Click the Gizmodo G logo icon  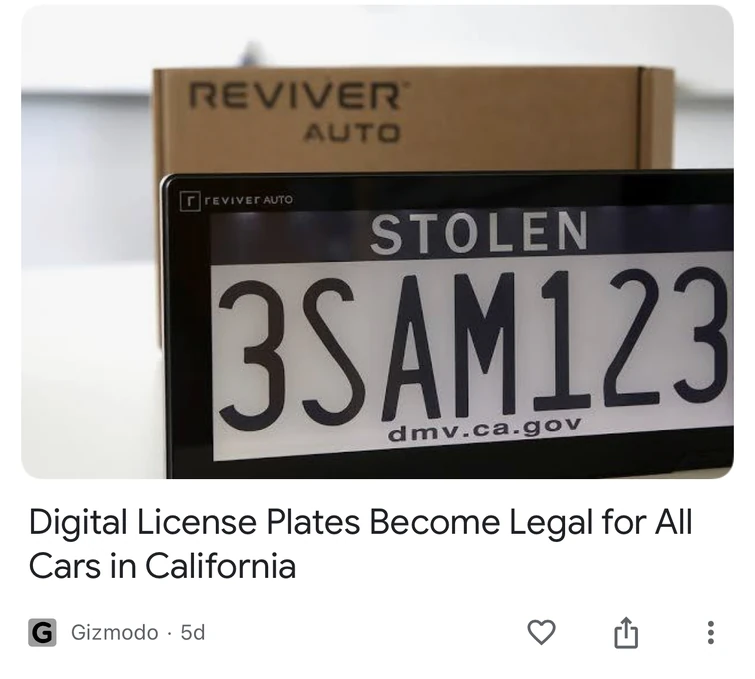[x=42, y=632]
